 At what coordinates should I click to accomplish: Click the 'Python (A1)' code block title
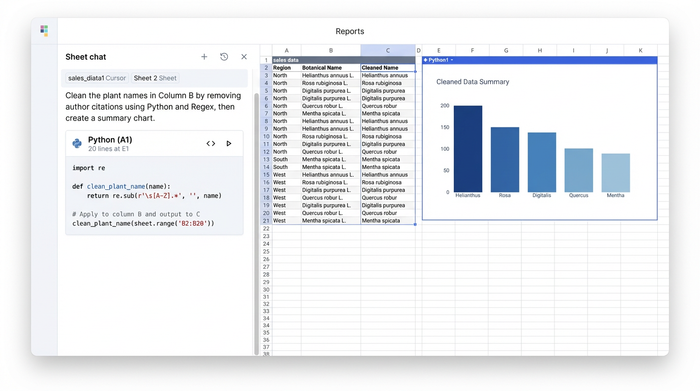pyautogui.click(x=110, y=140)
